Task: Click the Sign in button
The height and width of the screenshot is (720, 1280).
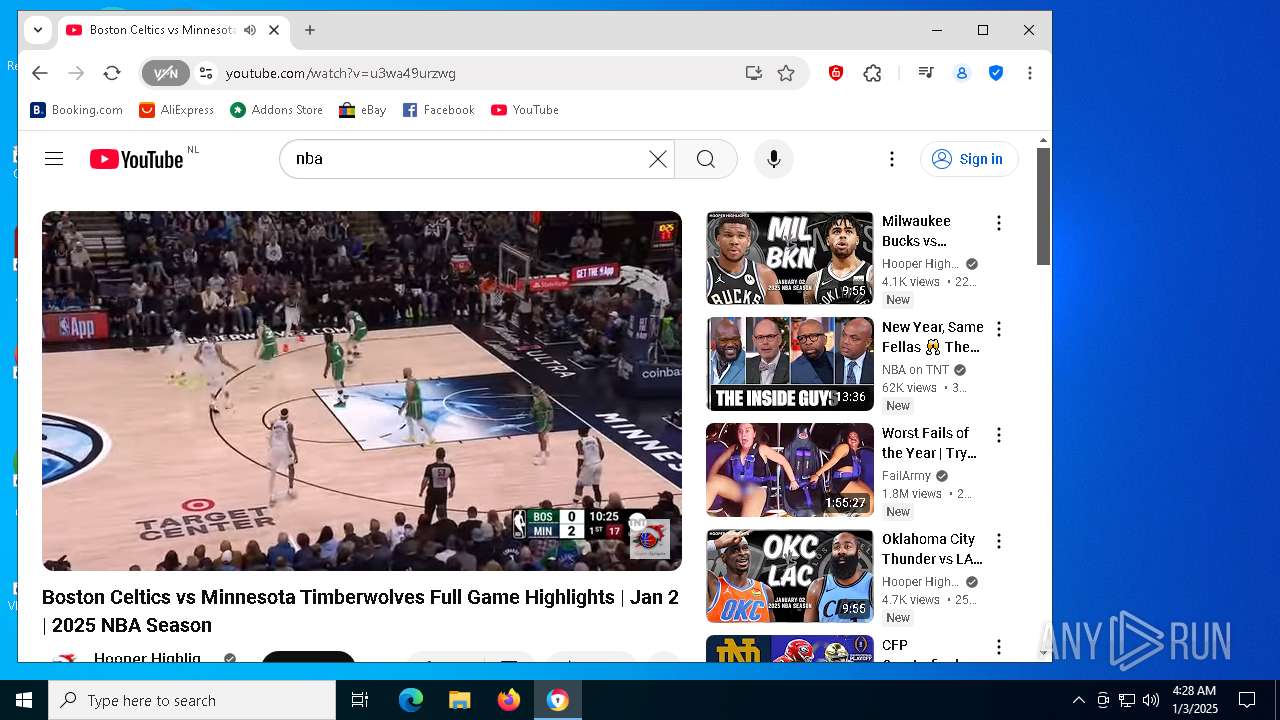Action: tap(968, 159)
